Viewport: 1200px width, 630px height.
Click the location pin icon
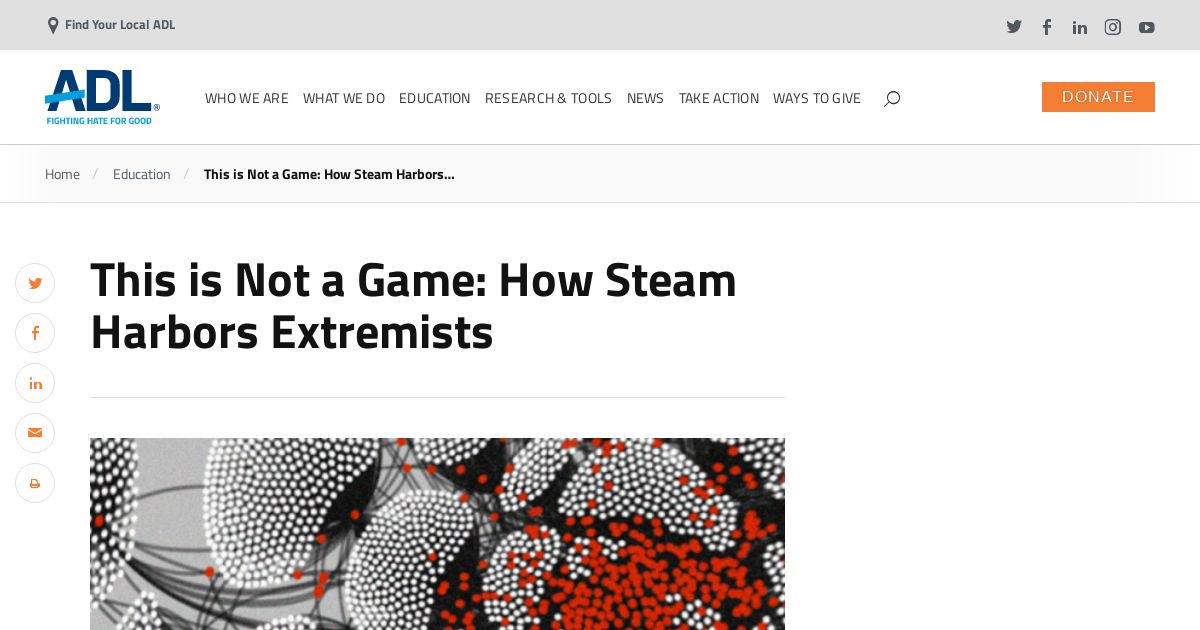pyautogui.click(x=53, y=25)
